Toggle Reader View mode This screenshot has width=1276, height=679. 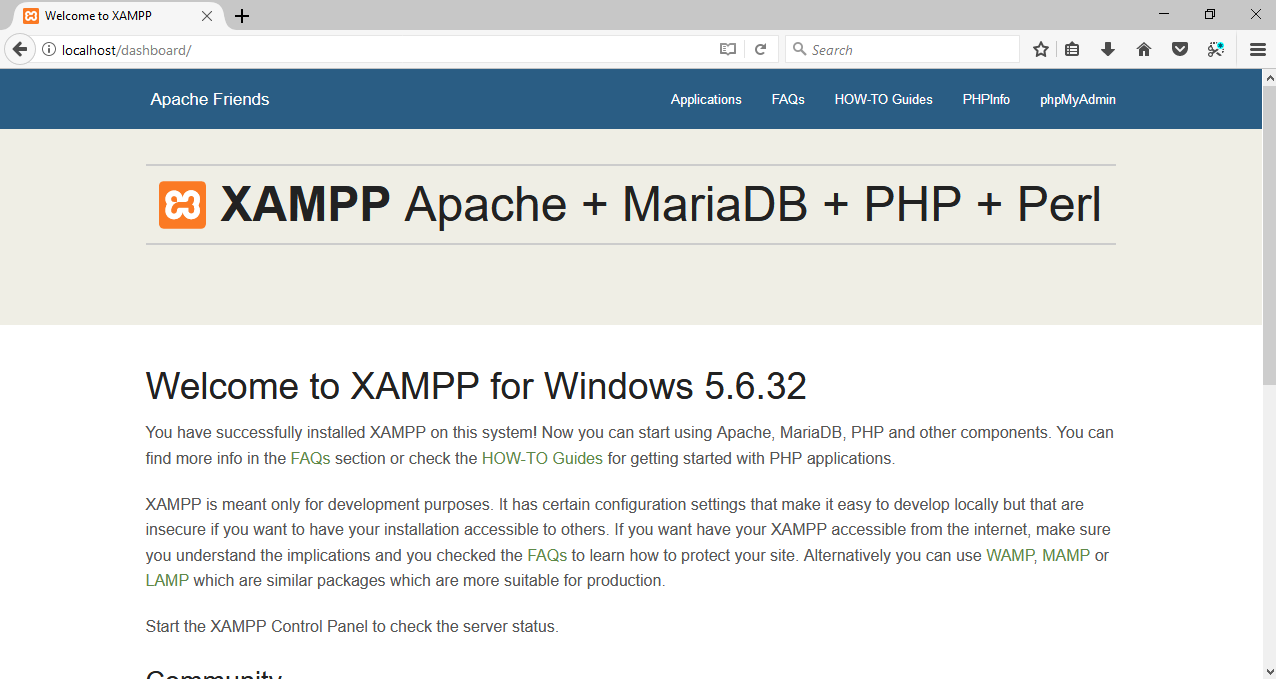(x=727, y=48)
